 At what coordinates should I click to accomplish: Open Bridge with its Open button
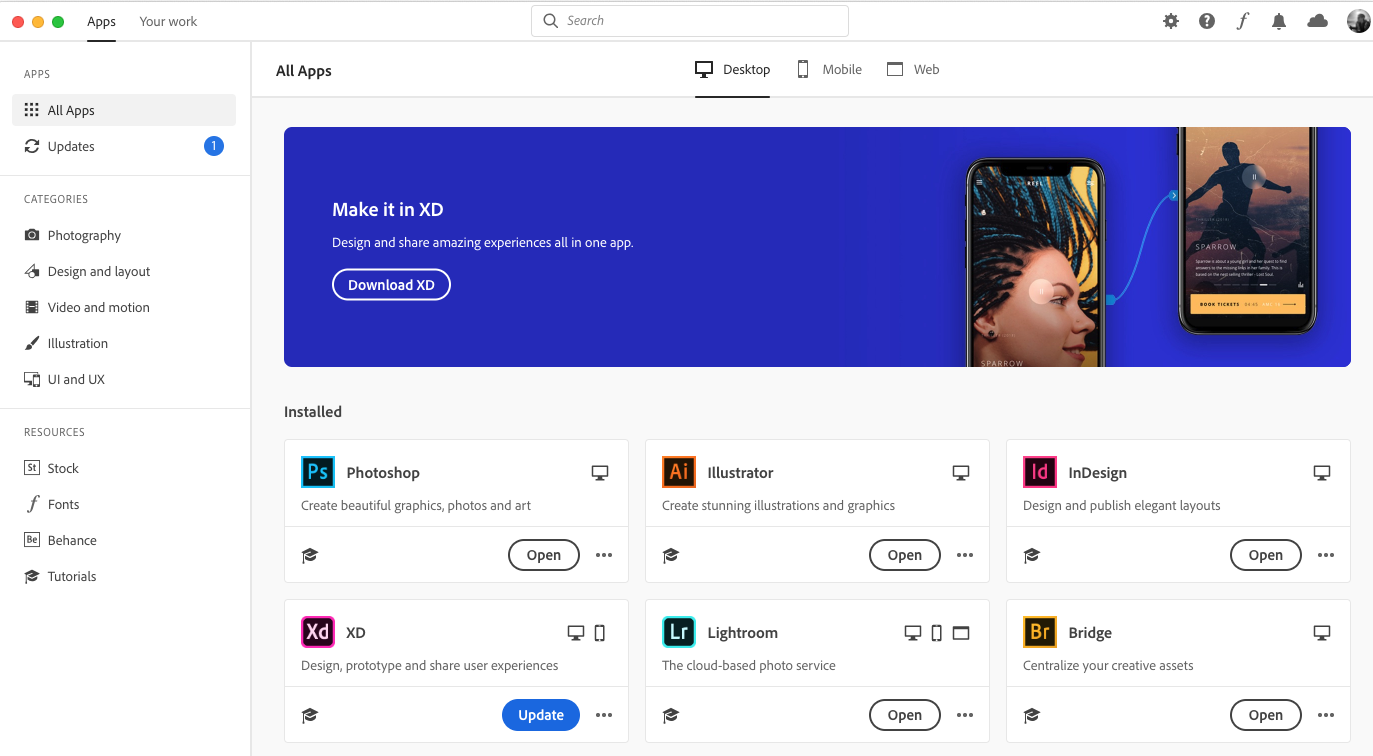coord(1265,715)
